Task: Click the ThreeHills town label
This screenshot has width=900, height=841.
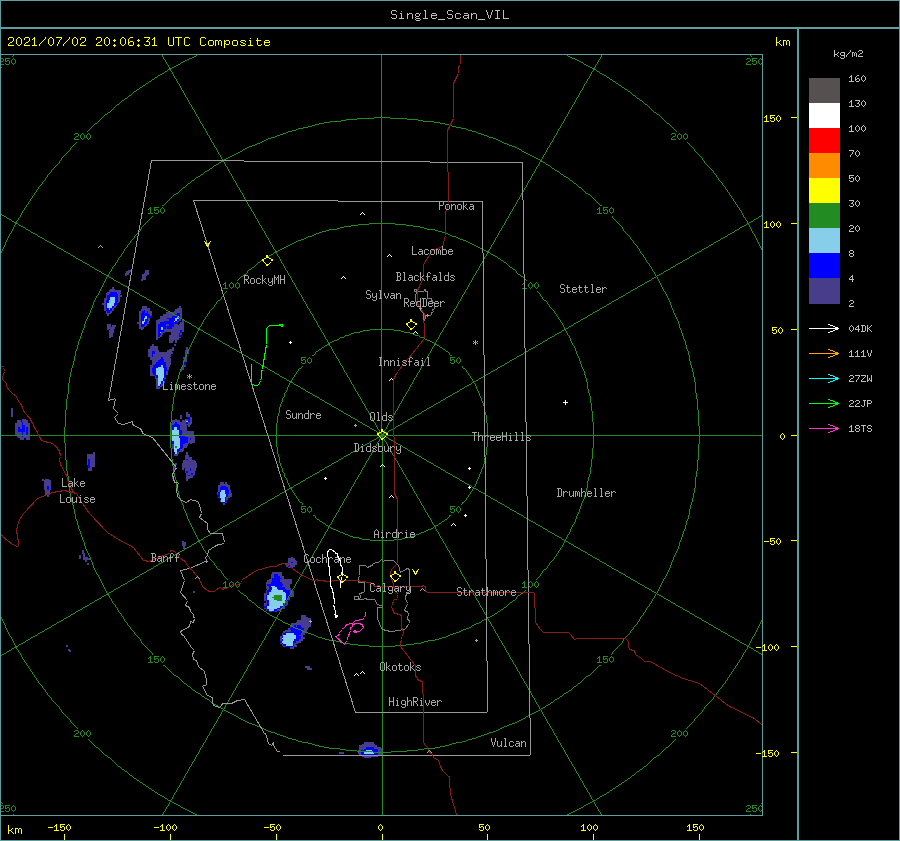Action: (x=501, y=437)
